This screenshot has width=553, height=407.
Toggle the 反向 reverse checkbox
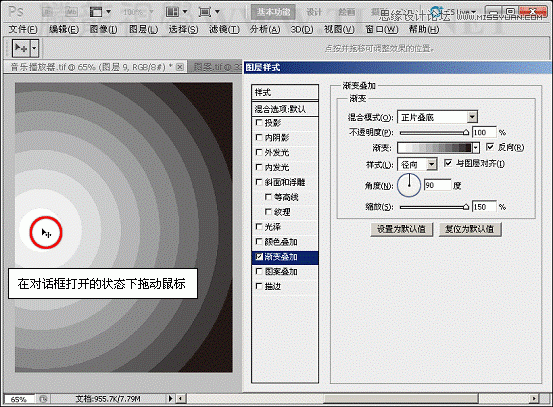tap(490, 146)
